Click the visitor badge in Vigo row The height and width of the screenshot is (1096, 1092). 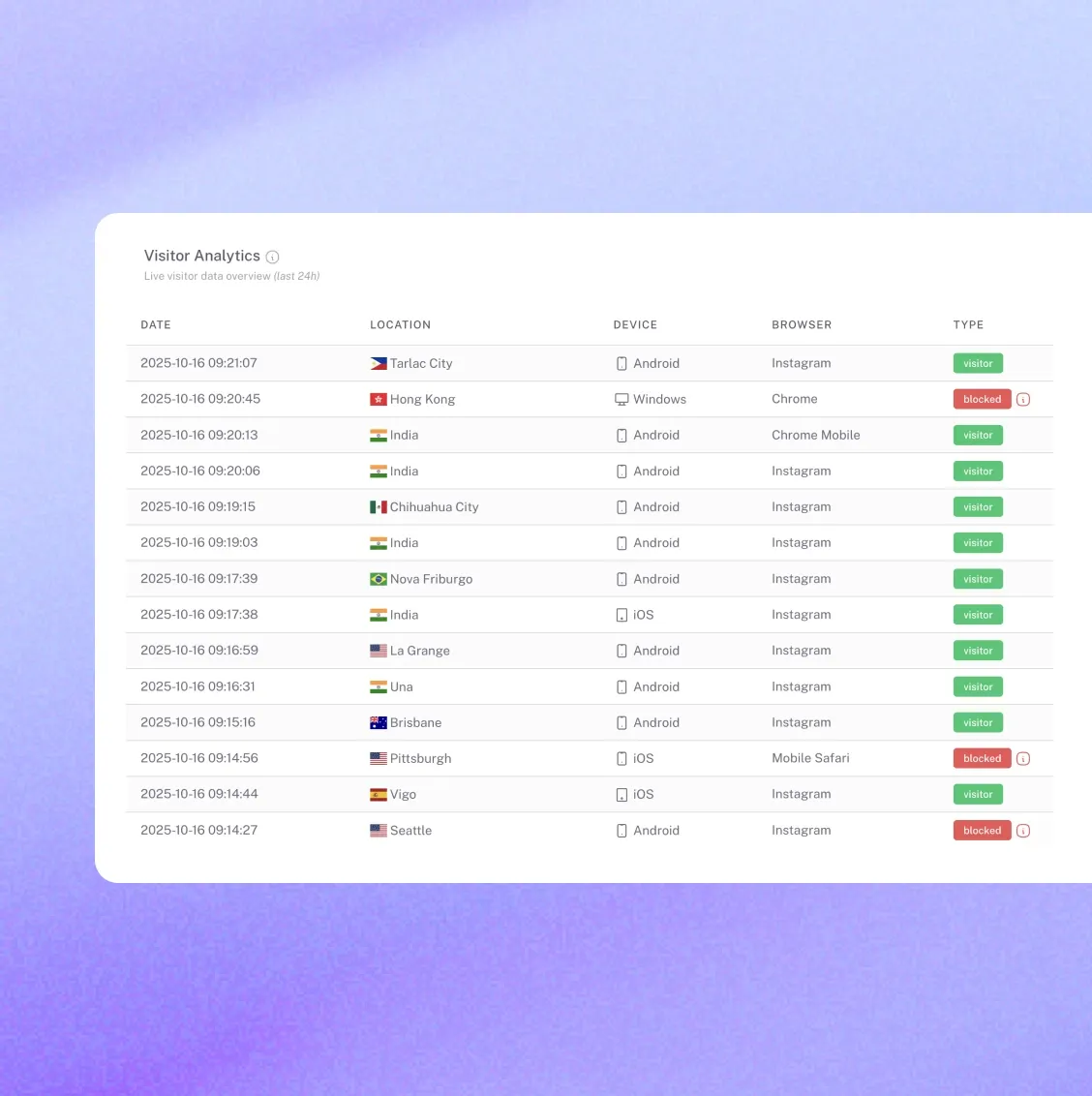coord(978,794)
